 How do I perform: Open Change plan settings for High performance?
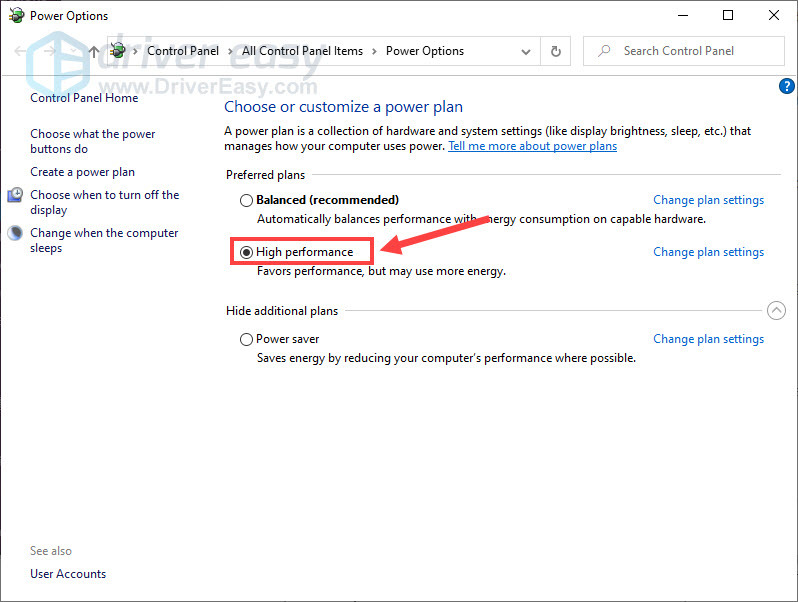tap(708, 252)
